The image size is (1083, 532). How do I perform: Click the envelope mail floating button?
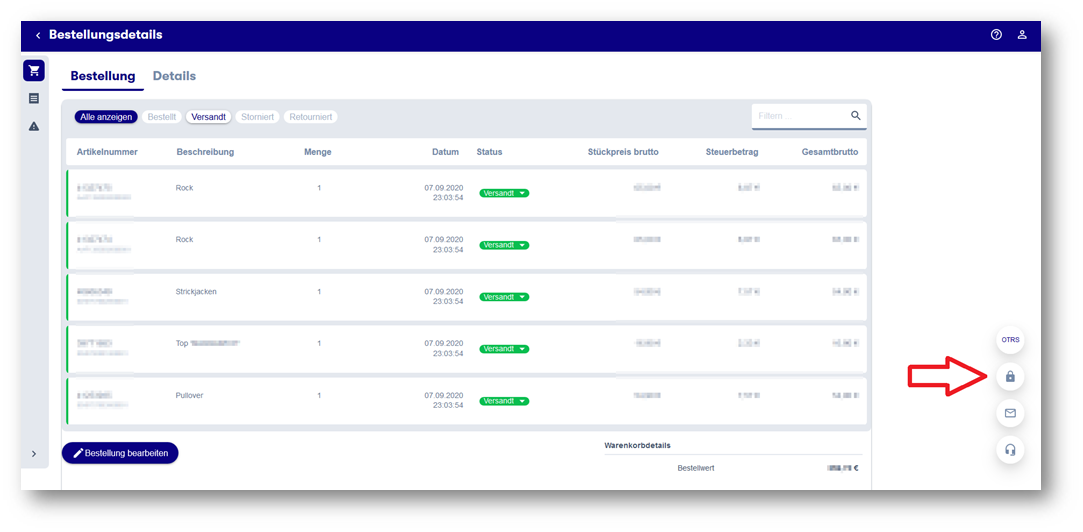[x=1010, y=413]
